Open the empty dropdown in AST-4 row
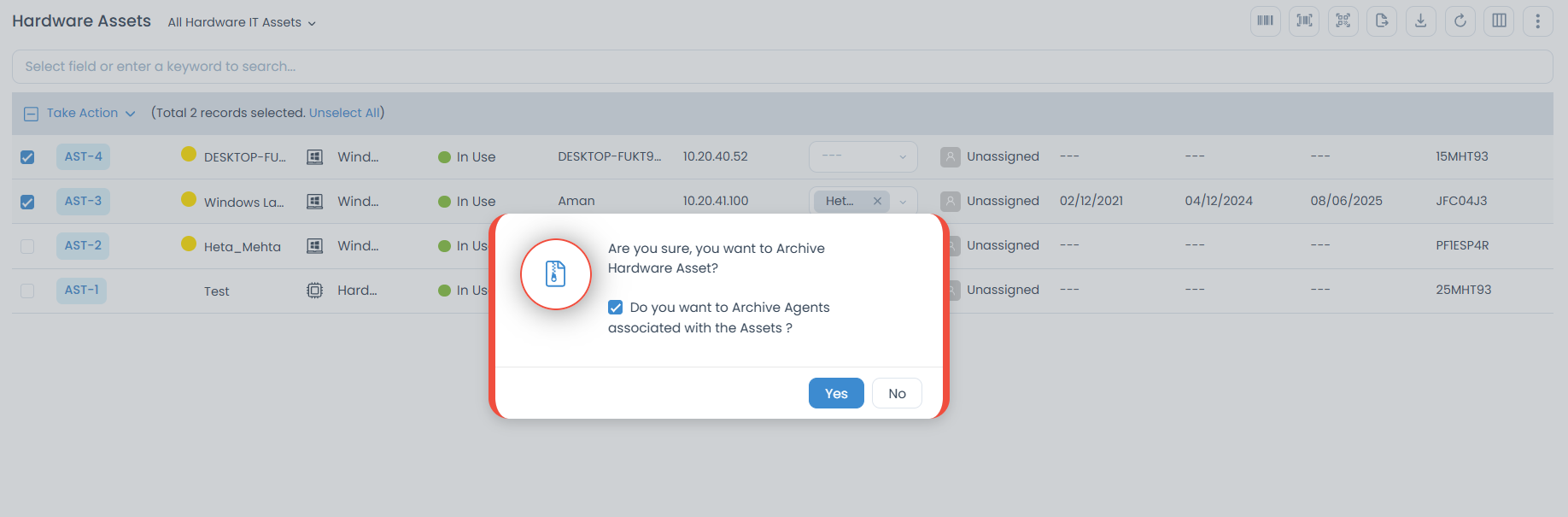1568x517 pixels. [x=863, y=156]
